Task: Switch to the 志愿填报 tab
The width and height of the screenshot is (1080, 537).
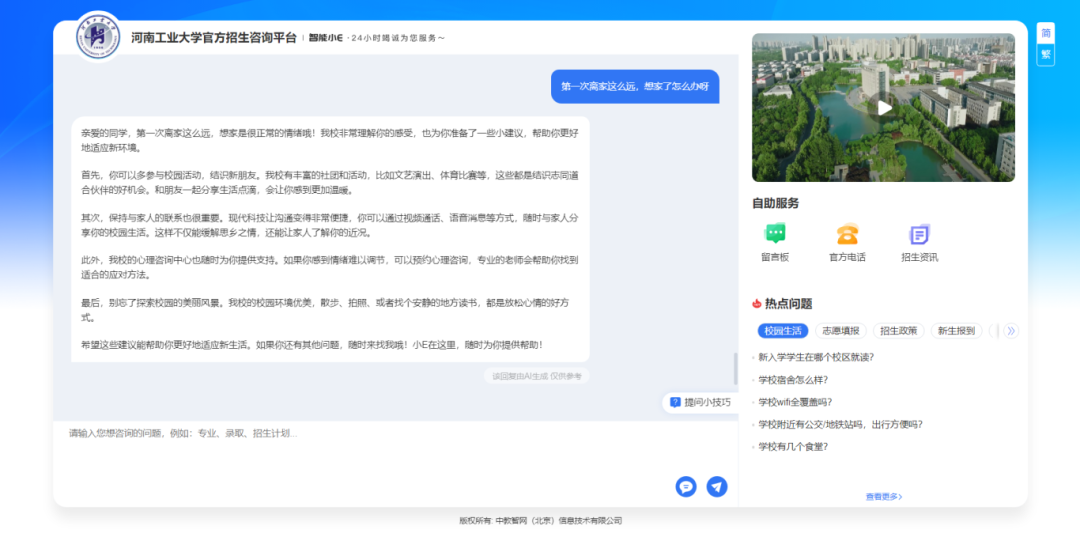Action: point(840,331)
